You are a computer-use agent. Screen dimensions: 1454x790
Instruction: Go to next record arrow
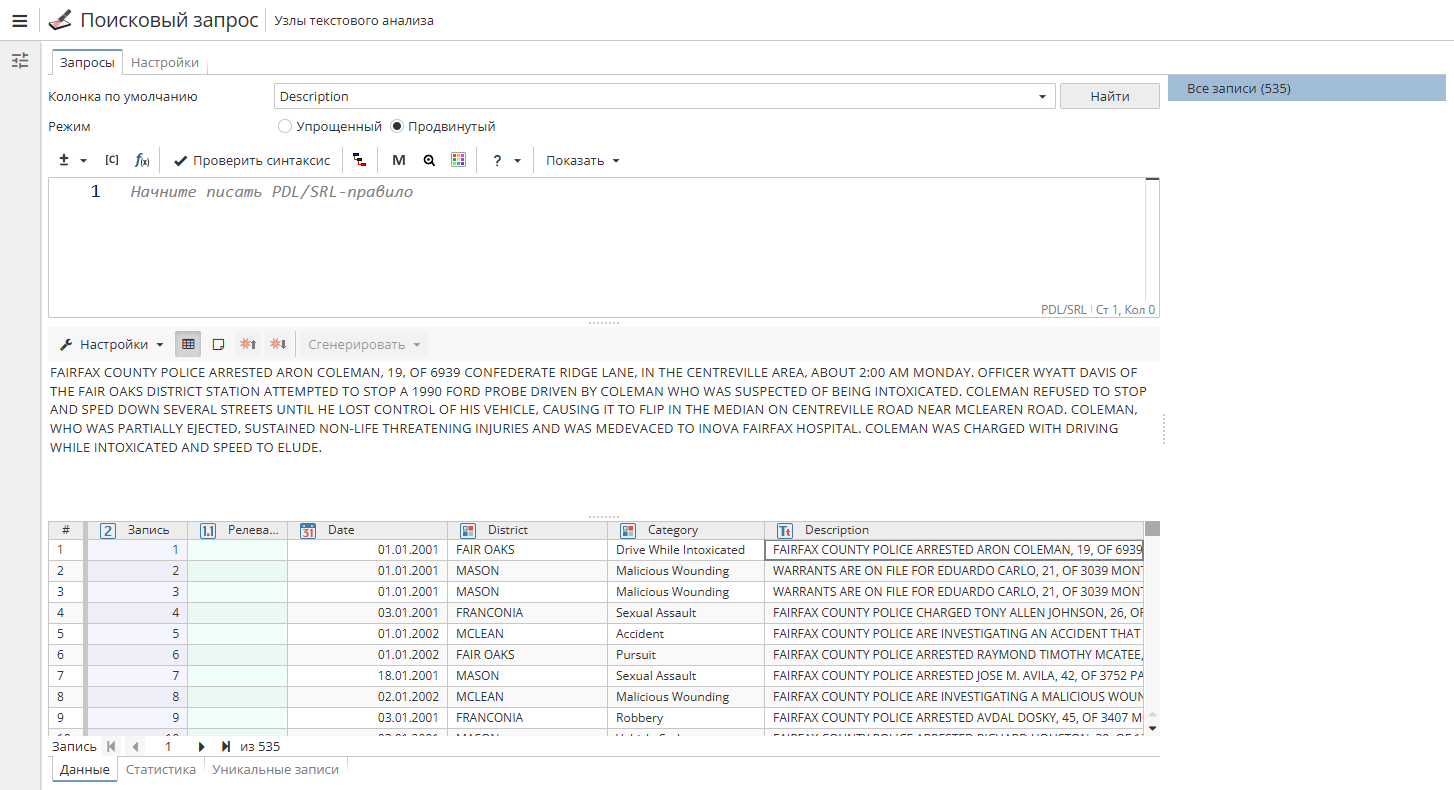click(x=201, y=746)
